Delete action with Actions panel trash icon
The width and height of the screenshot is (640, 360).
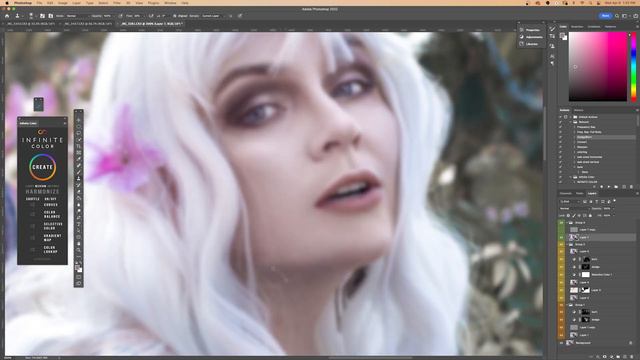pyautogui.click(x=631, y=187)
